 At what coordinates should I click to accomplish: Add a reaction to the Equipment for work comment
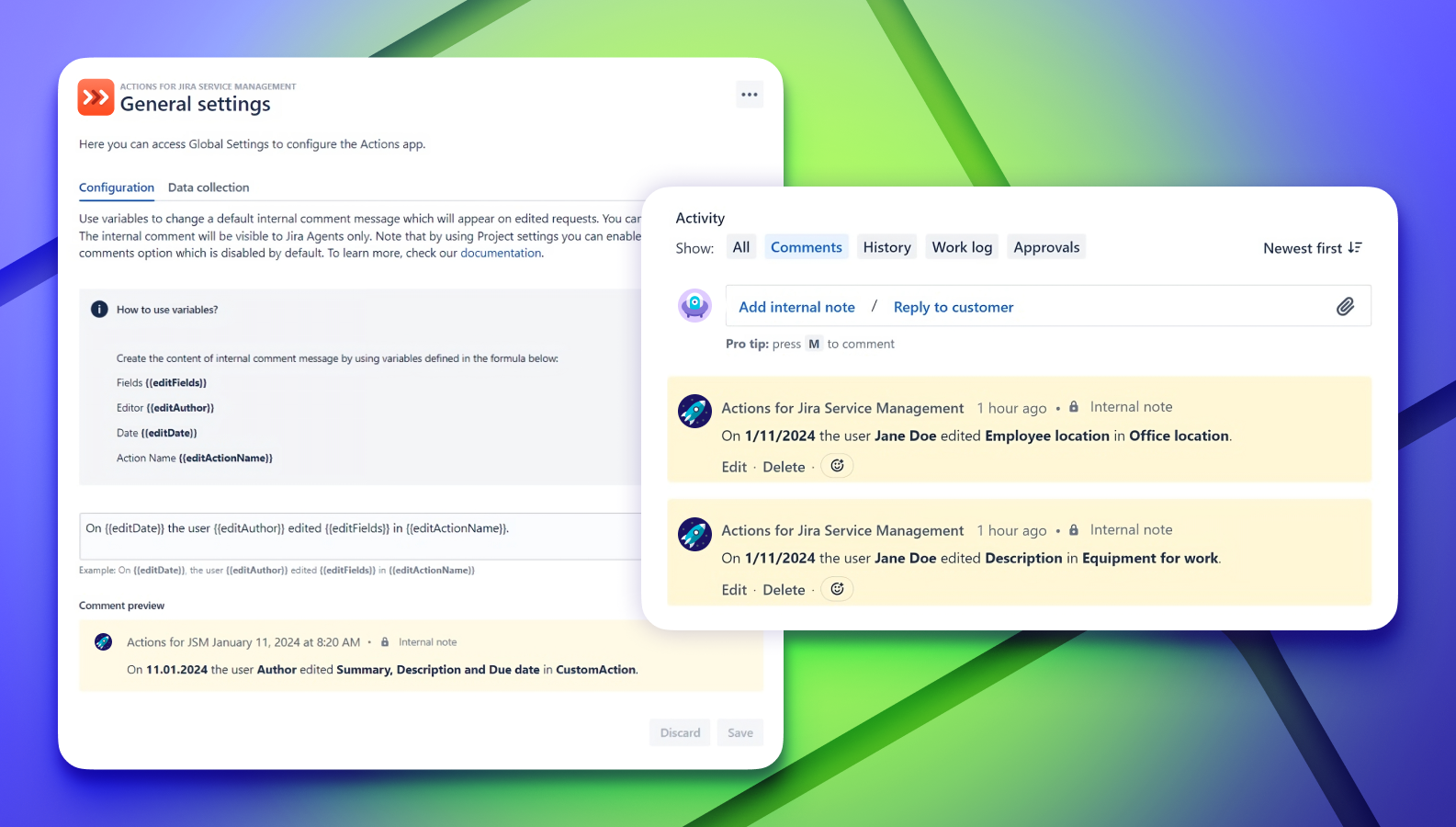[837, 589]
